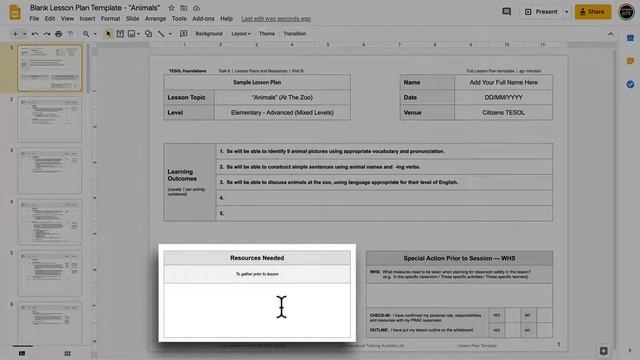640x360 pixels.
Task: Click empty learning outcome row 4
Action: [x=384, y=198]
